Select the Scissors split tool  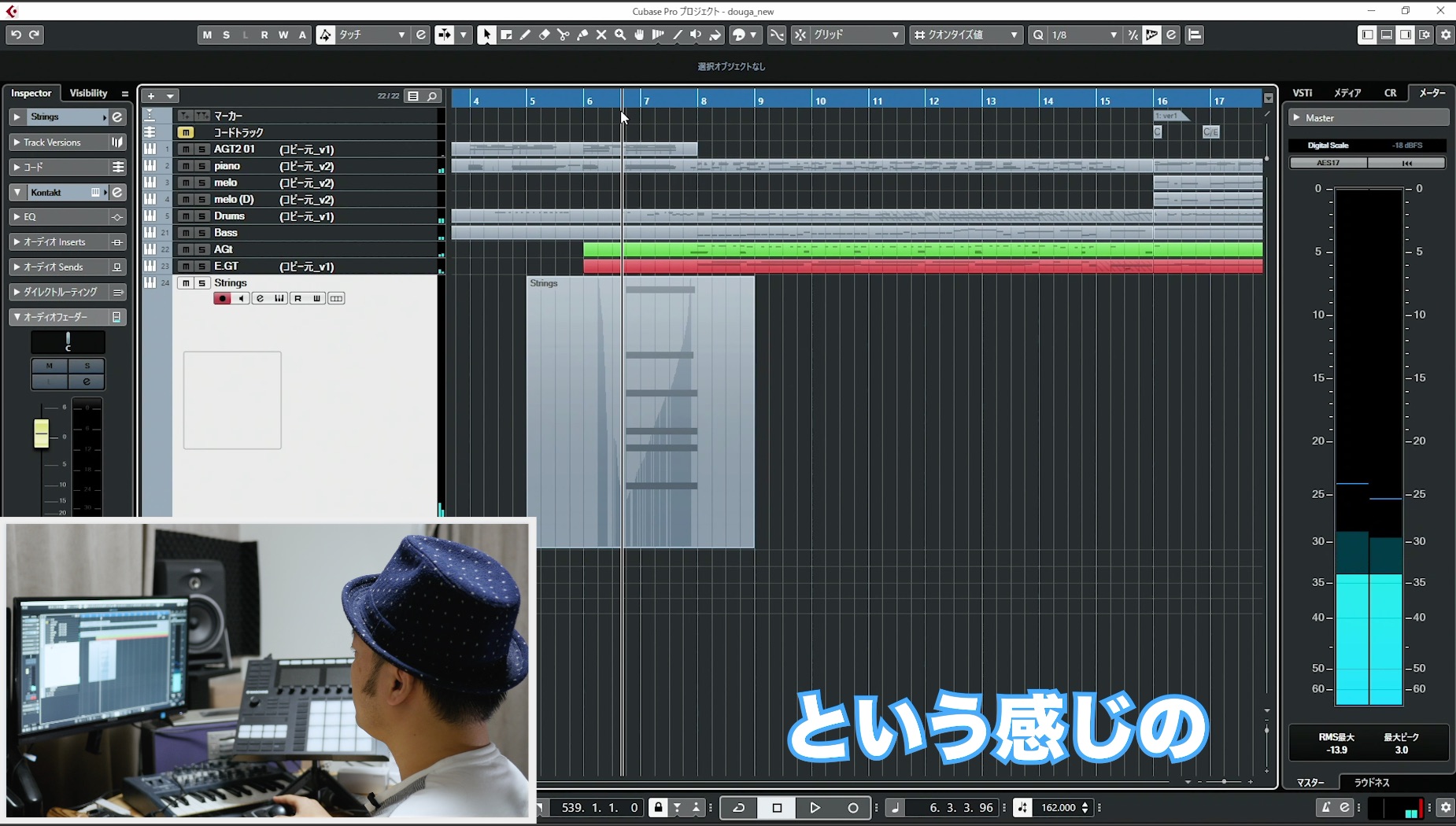(x=563, y=35)
